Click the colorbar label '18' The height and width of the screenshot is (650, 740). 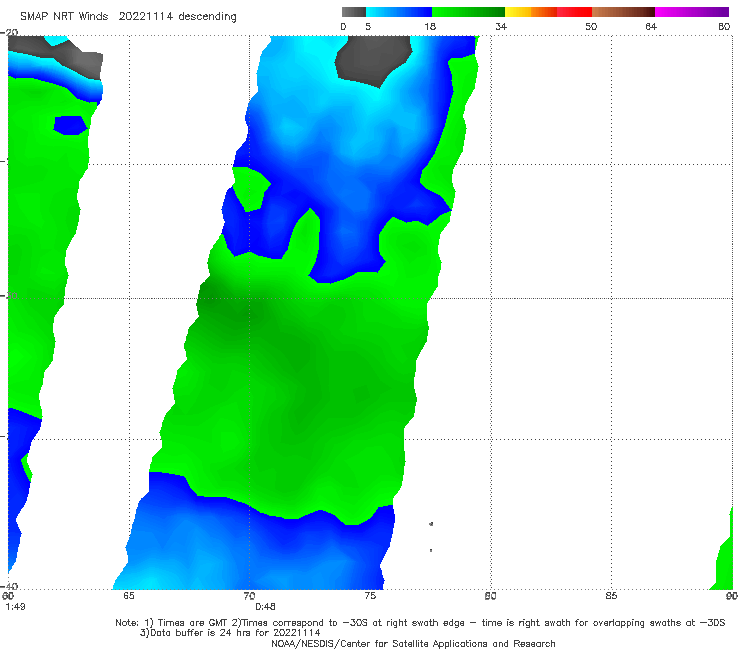(x=430, y=27)
